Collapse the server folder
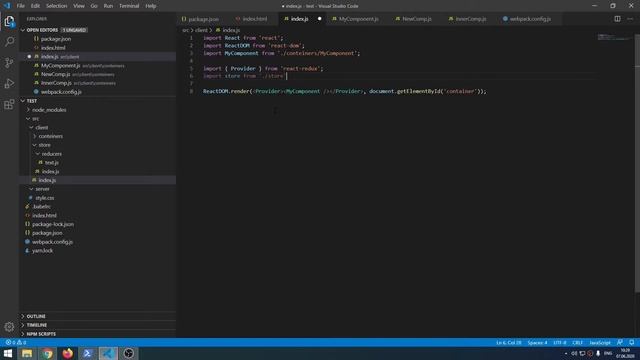The height and width of the screenshot is (360, 640). [42, 189]
